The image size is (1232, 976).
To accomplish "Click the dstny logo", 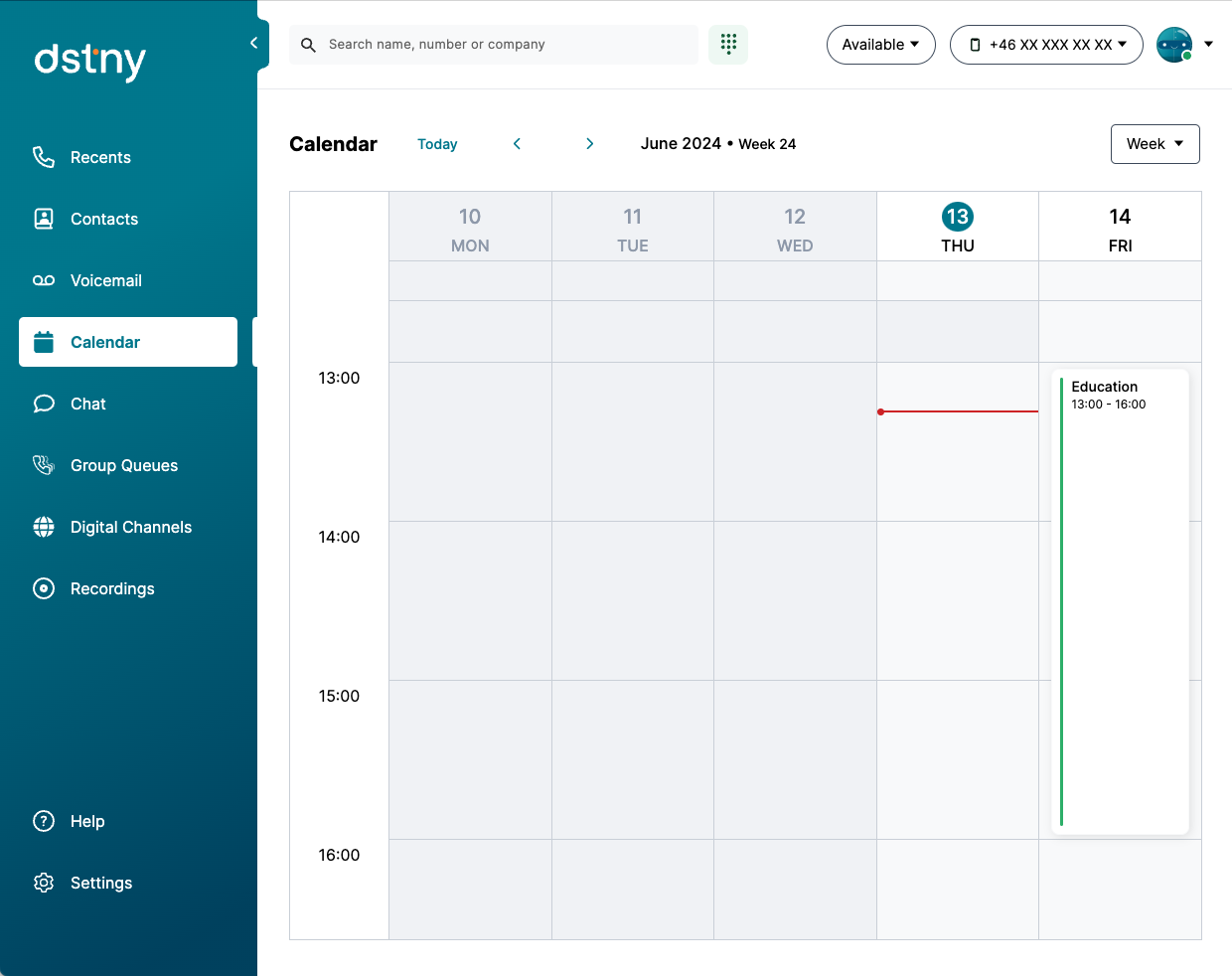I will point(89,61).
